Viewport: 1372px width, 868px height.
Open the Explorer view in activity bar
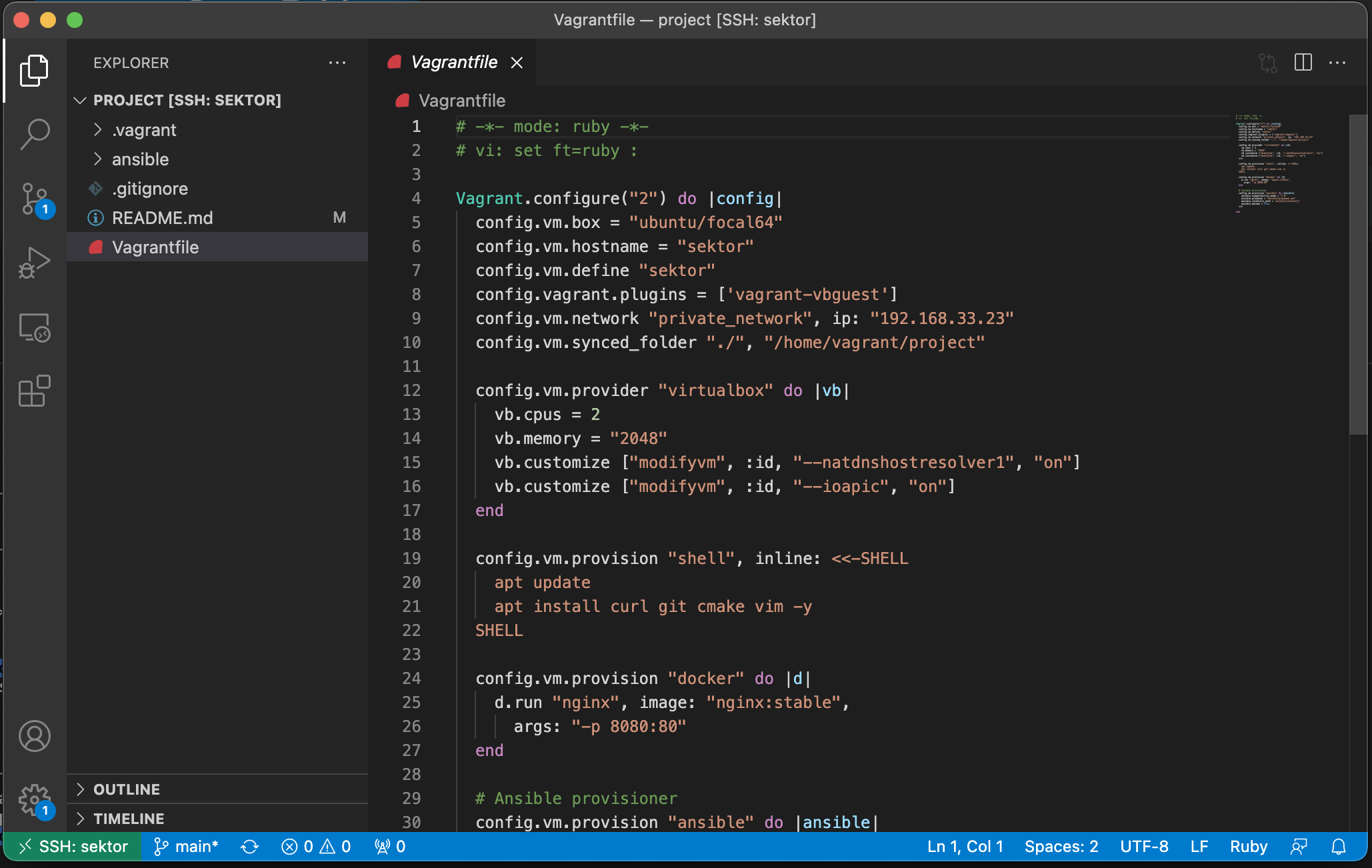(34, 70)
